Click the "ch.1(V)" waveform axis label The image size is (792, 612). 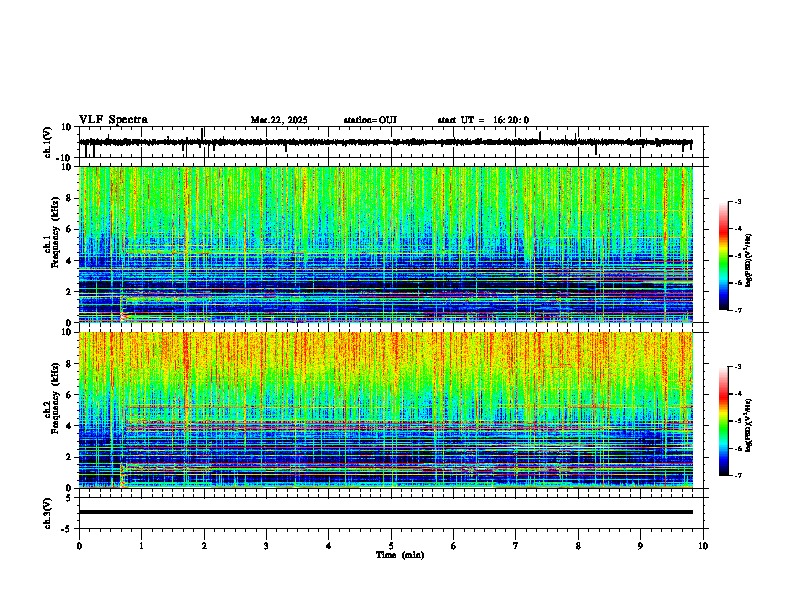pos(48,142)
